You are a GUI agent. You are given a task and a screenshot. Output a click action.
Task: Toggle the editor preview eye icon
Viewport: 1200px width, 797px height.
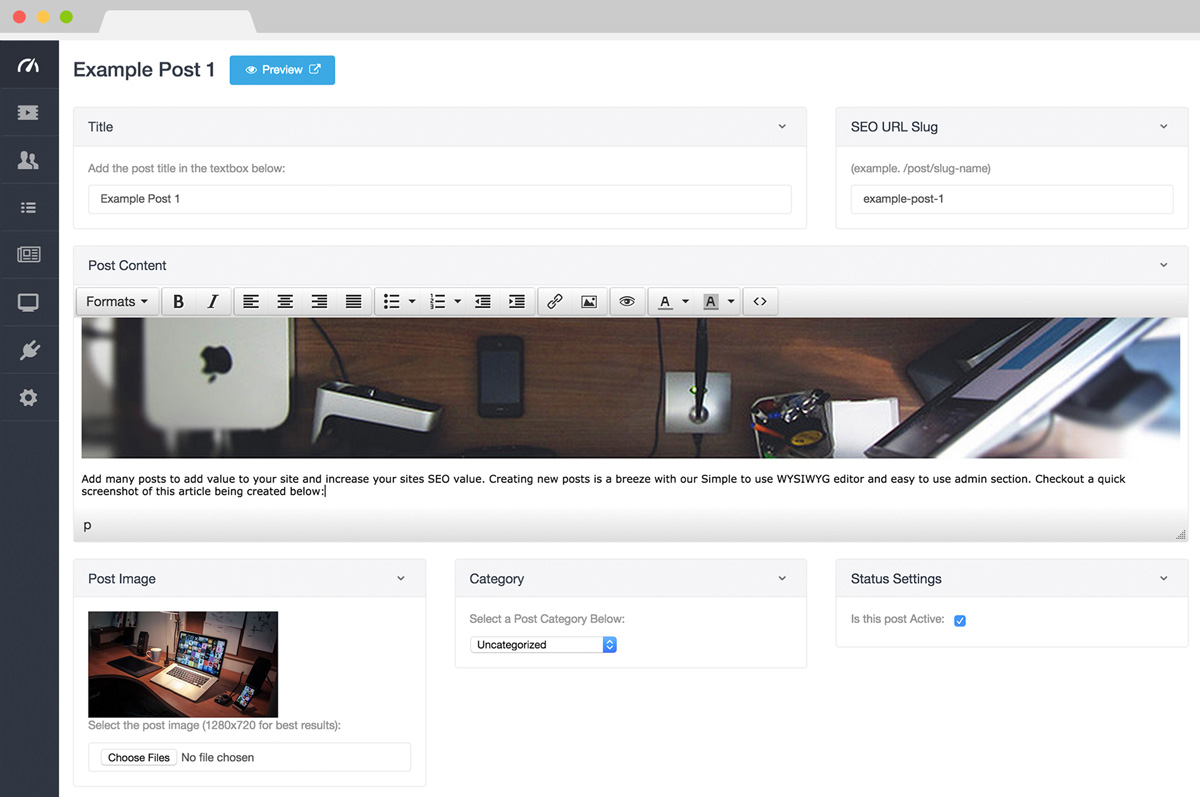click(x=627, y=302)
